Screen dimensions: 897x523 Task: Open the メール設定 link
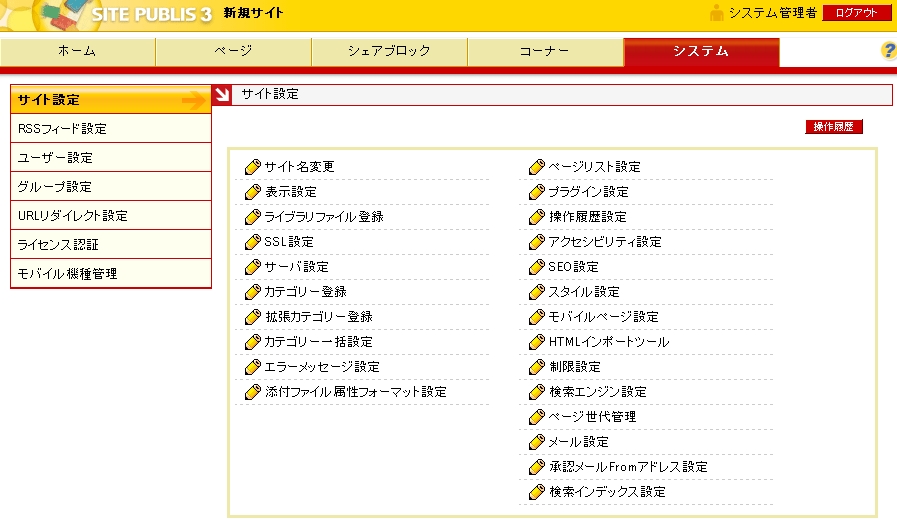coord(578,442)
